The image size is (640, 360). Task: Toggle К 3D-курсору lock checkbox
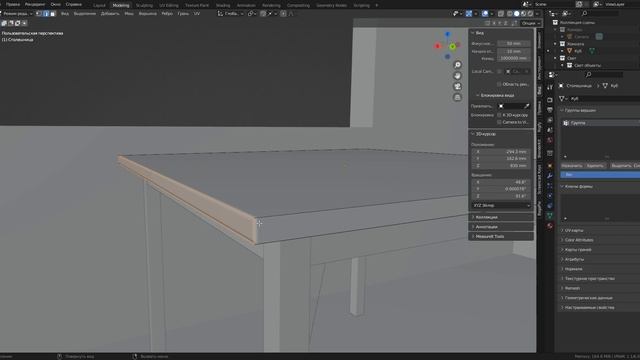(499, 115)
